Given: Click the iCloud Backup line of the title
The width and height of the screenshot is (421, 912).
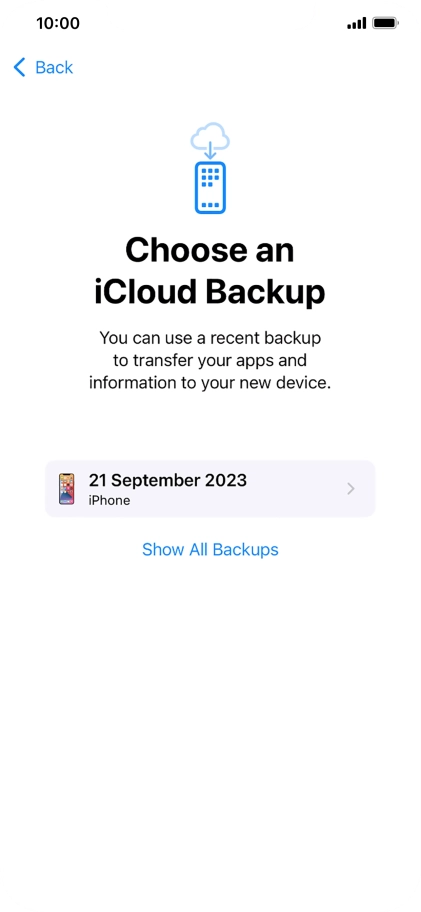Looking at the screenshot, I should tap(210, 293).
